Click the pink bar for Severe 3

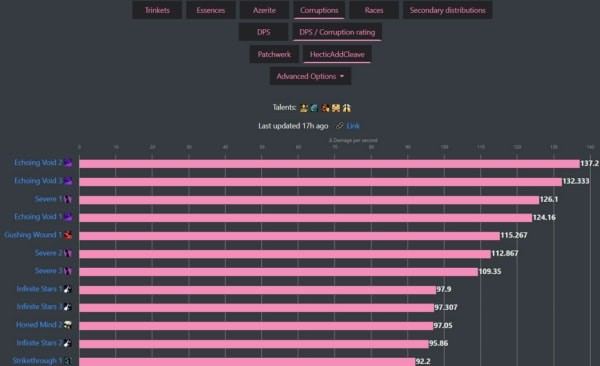coord(279,272)
